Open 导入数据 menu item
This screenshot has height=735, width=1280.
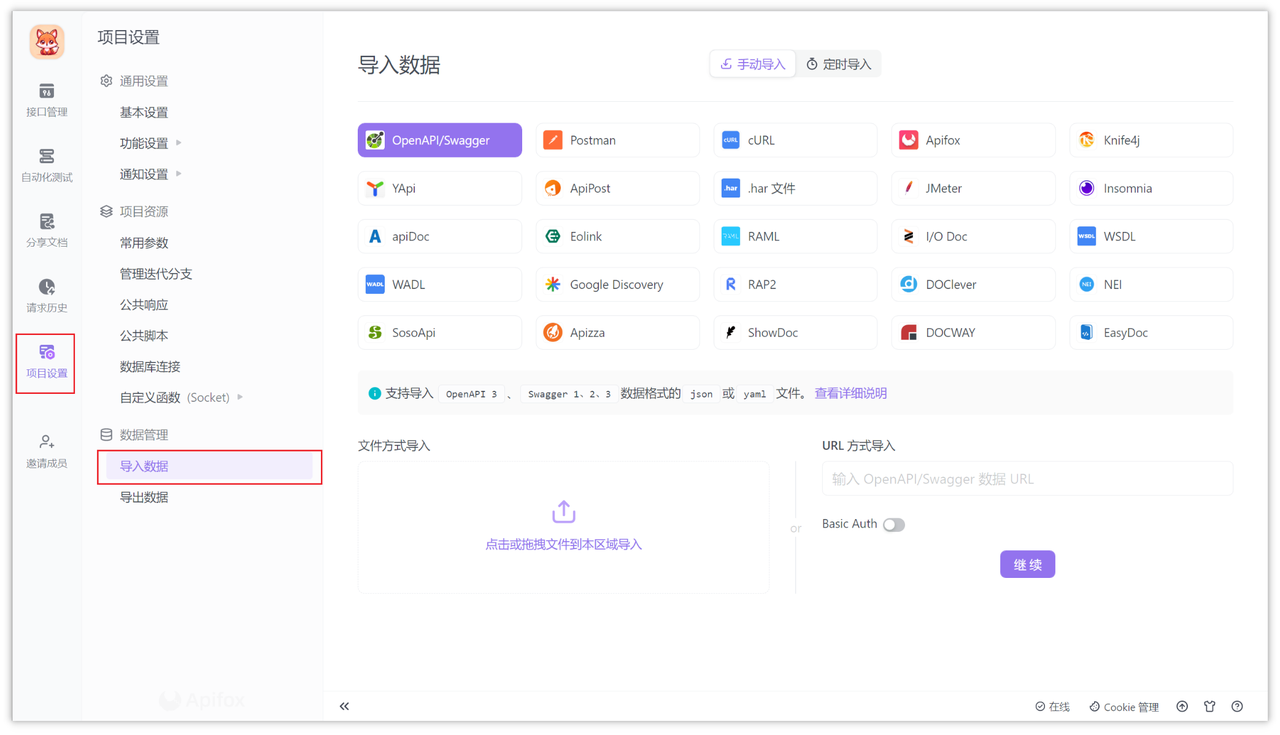point(209,466)
